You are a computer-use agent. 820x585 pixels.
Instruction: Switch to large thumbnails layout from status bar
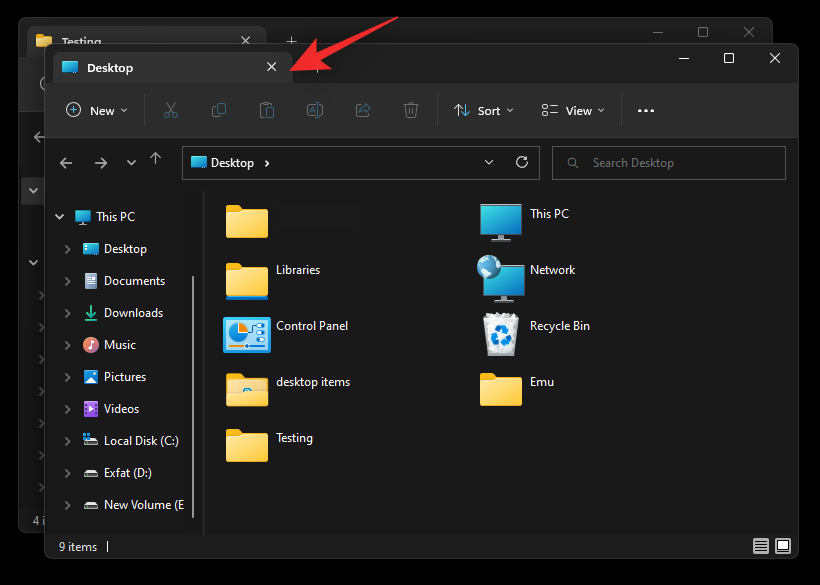(x=783, y=546)
